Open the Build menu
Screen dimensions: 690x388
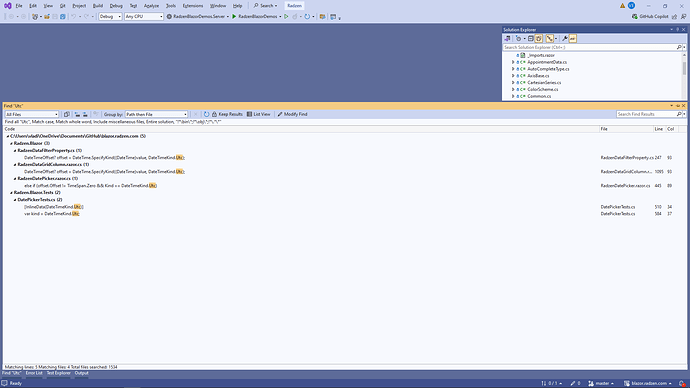coord(98,6)
